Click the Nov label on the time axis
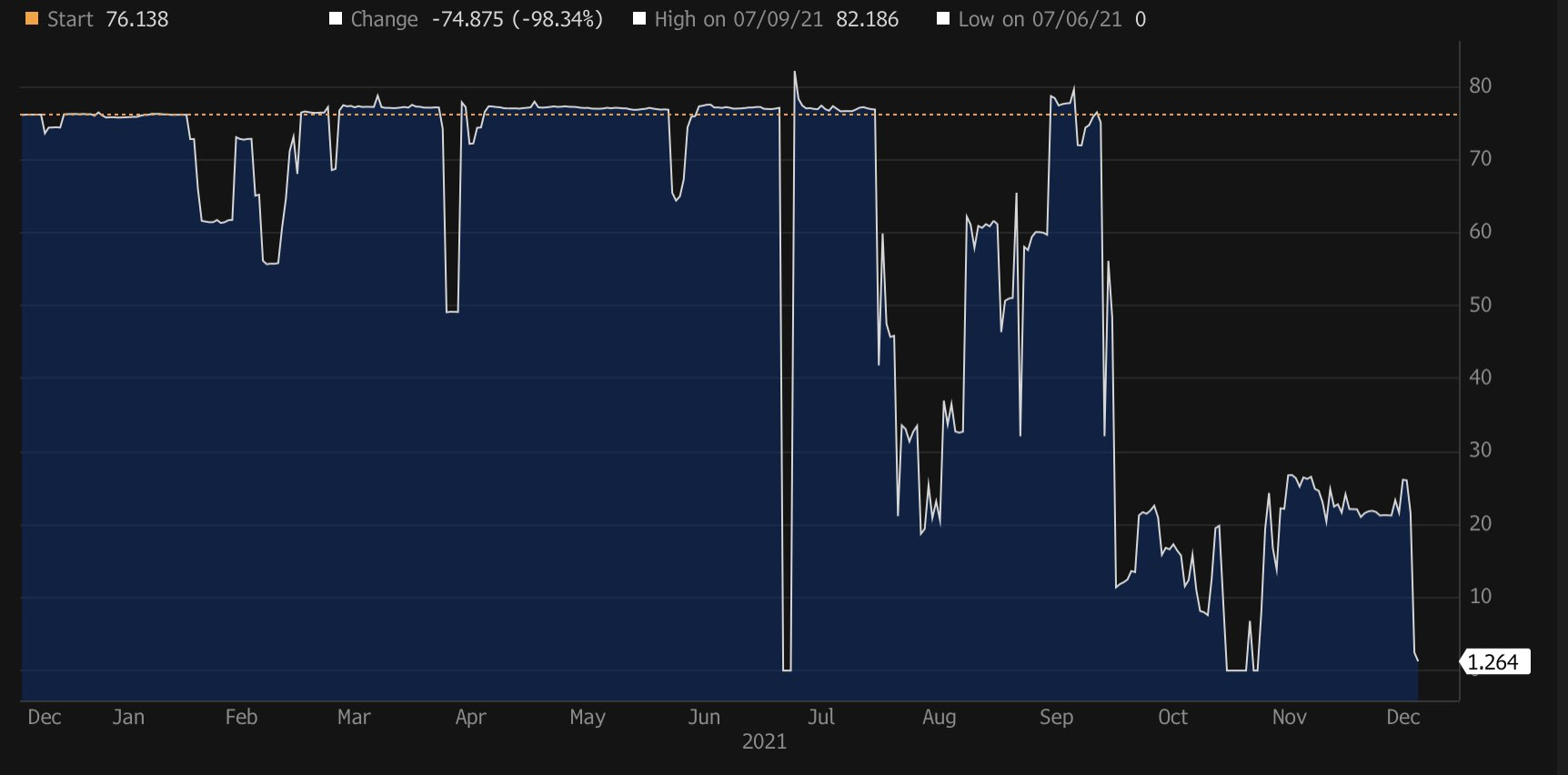This screenshot has height=775, width=1568. point(1289,717)
